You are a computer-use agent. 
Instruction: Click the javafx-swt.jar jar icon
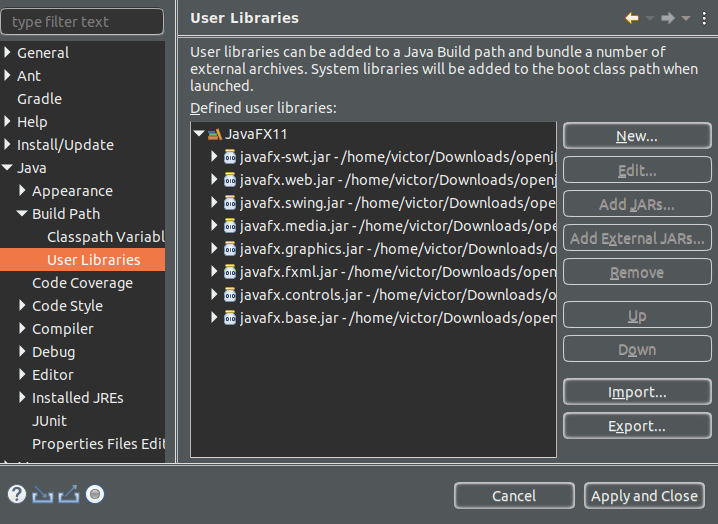tap(230, 157)
